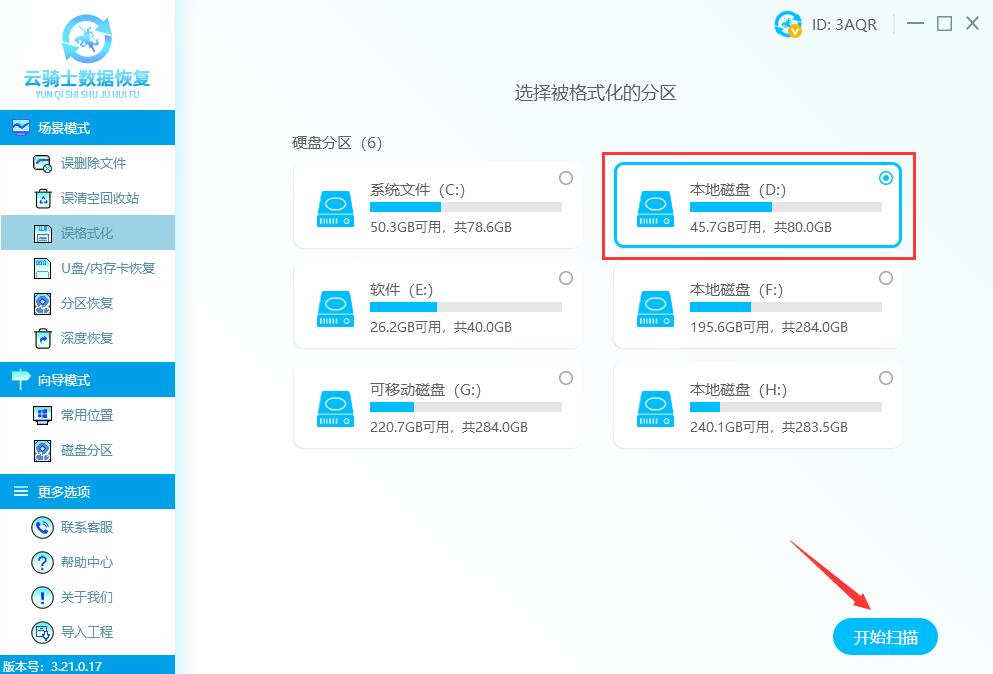Switch to 深度恢复 mode
The image size is (993, 674).
(x=87, y=338)
